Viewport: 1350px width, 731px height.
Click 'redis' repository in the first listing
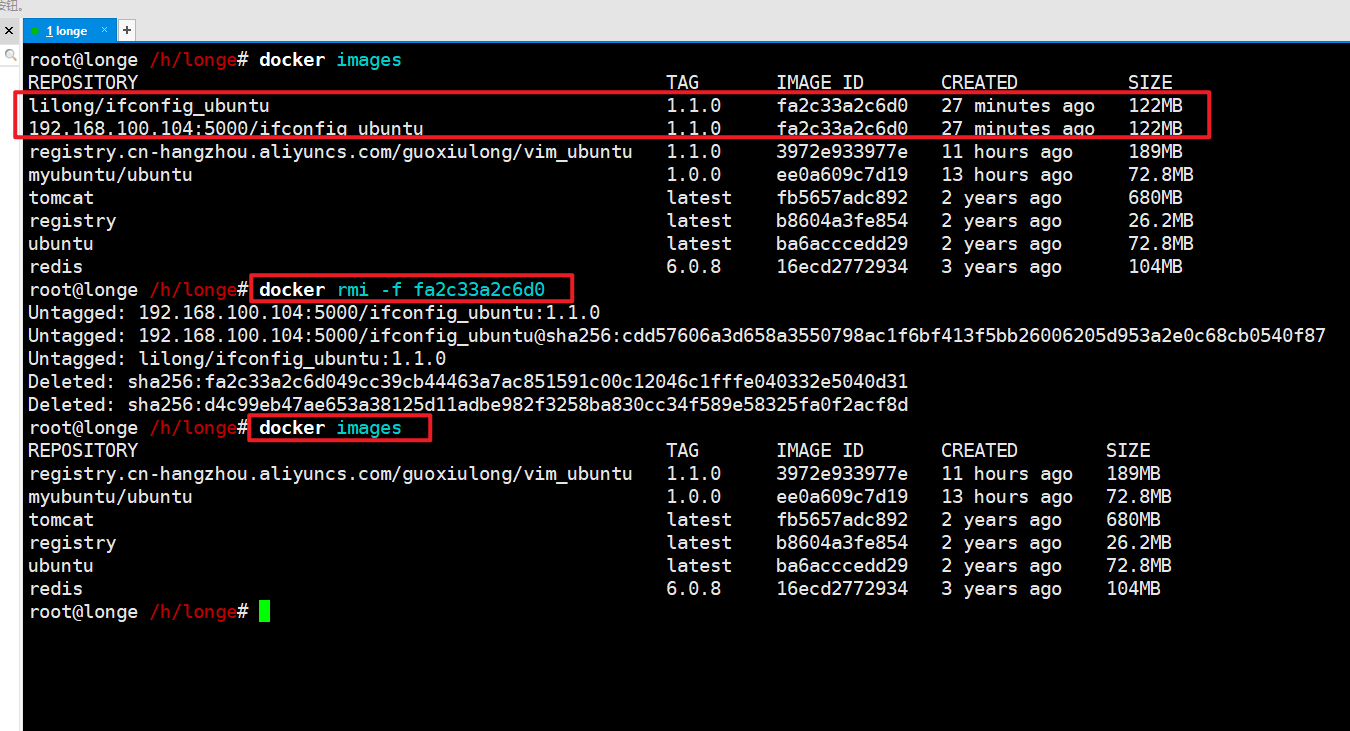click(55, 267)
